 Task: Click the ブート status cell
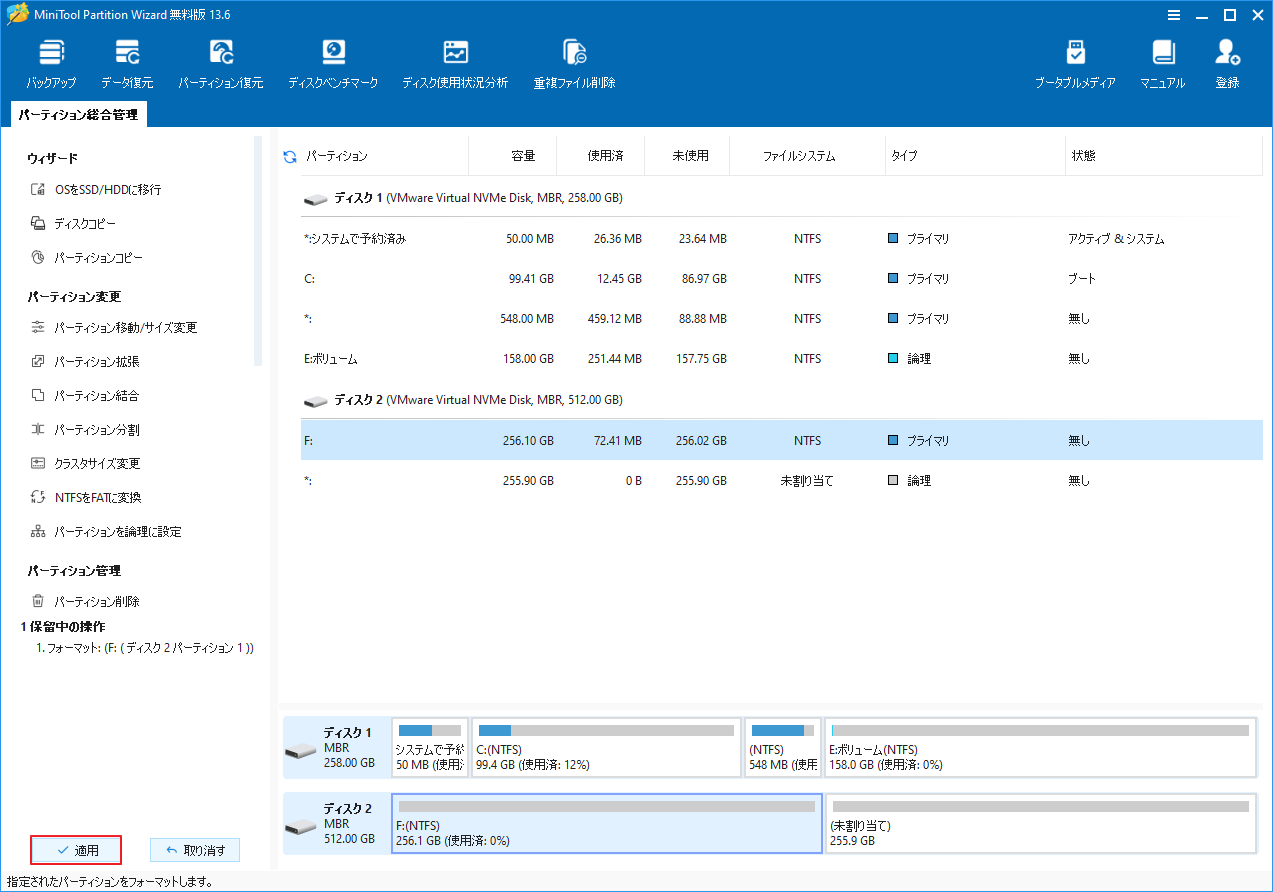coord(1082,279)
